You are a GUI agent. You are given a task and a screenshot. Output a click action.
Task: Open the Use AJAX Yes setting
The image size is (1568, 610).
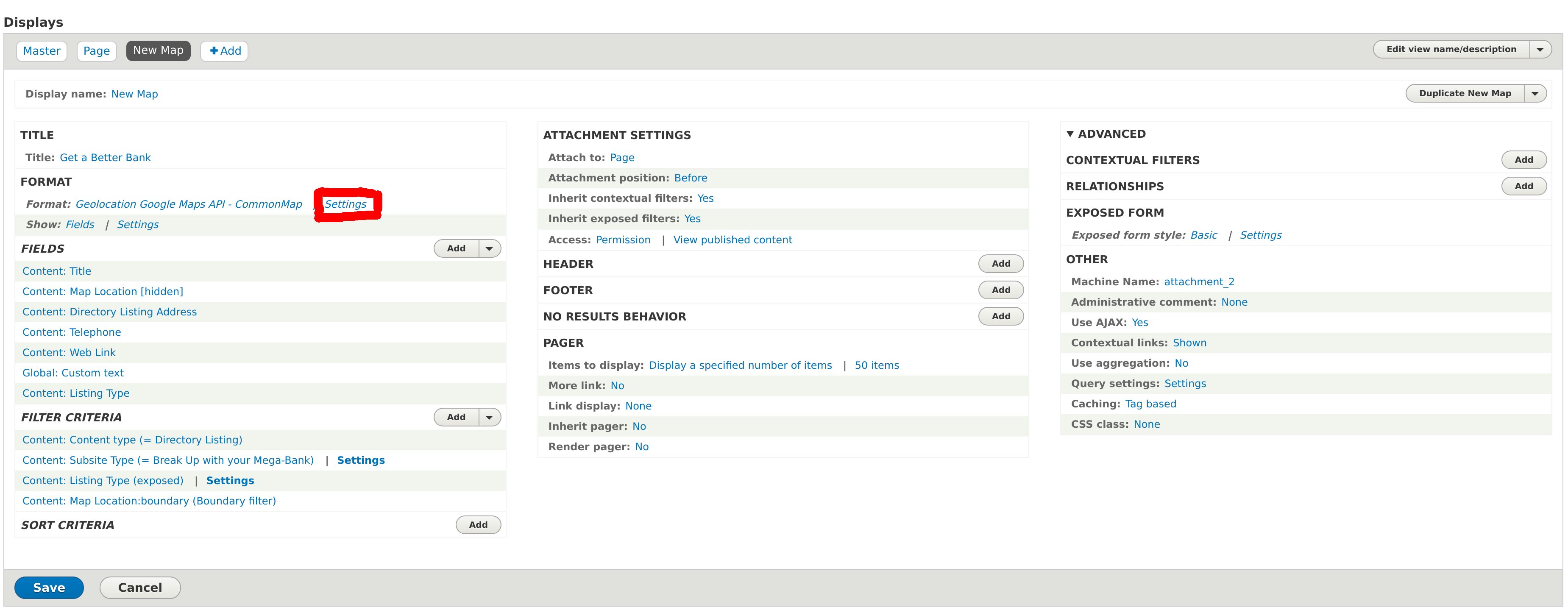(x=1139, y=323)
